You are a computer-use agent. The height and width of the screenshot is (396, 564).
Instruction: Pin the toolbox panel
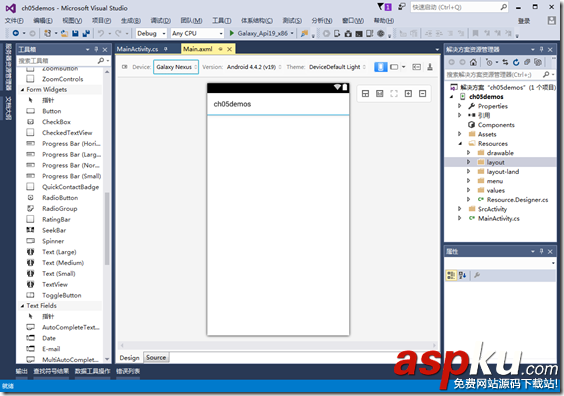click(96, 49)
